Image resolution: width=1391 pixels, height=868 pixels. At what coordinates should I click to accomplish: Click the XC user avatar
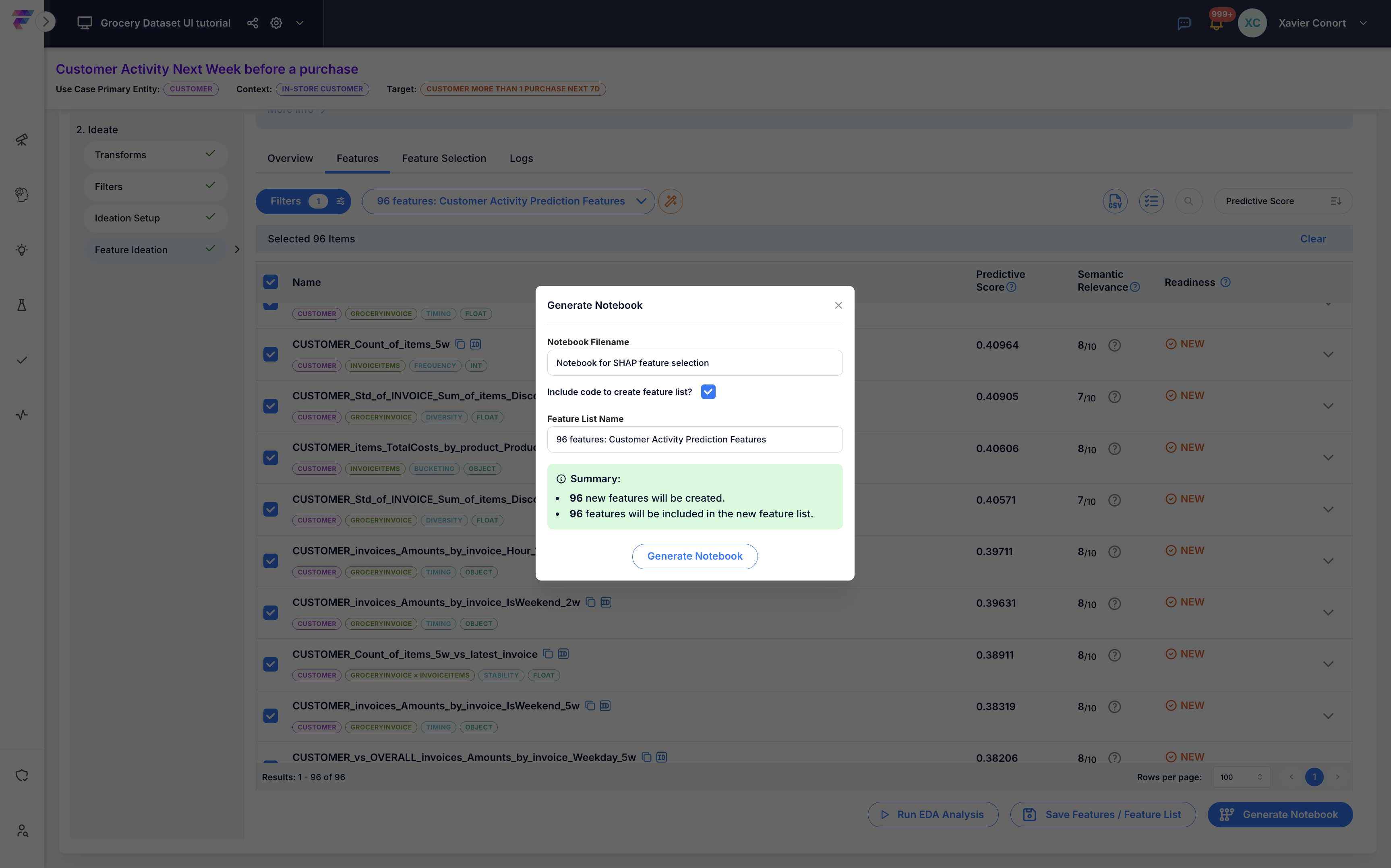click(x=1252, y=23)
